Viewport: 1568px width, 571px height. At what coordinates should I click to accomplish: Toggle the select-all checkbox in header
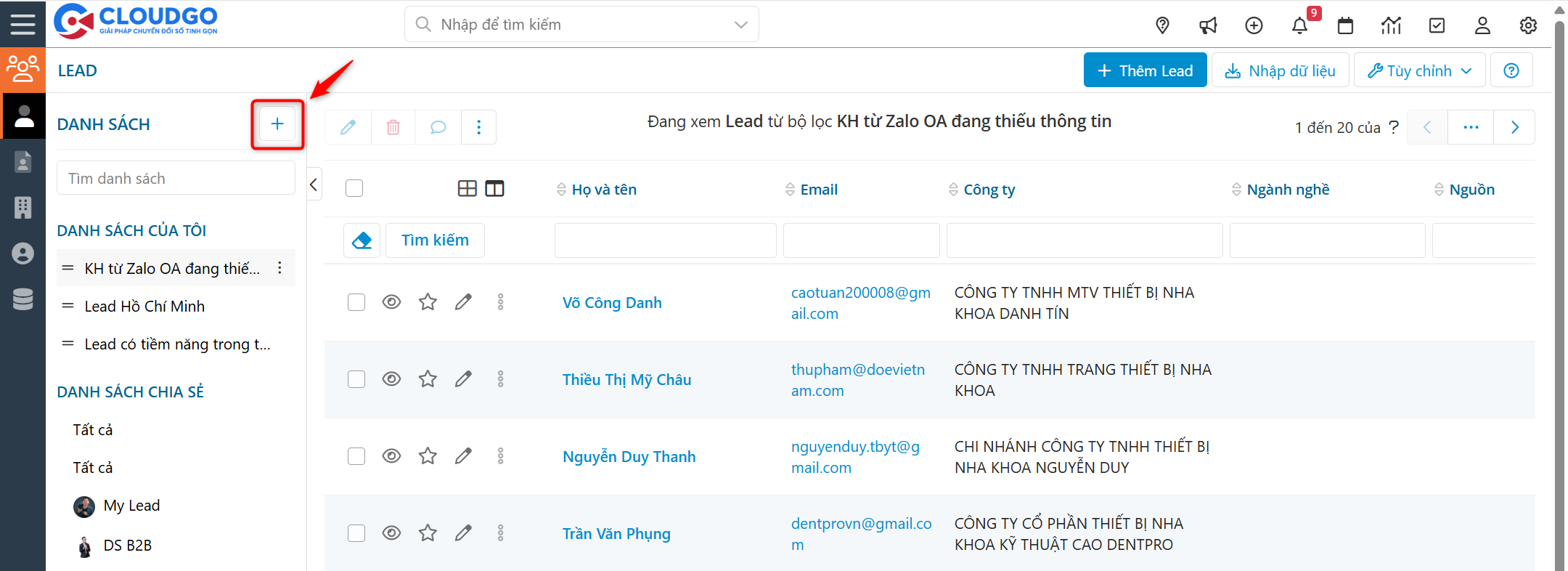click(354, 189)
